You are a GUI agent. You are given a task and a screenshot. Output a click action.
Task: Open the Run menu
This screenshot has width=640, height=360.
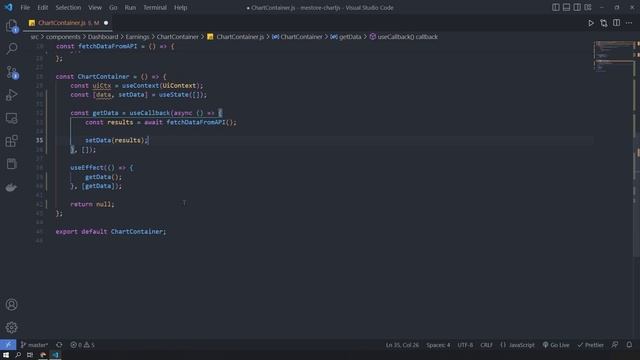point(130,7)
